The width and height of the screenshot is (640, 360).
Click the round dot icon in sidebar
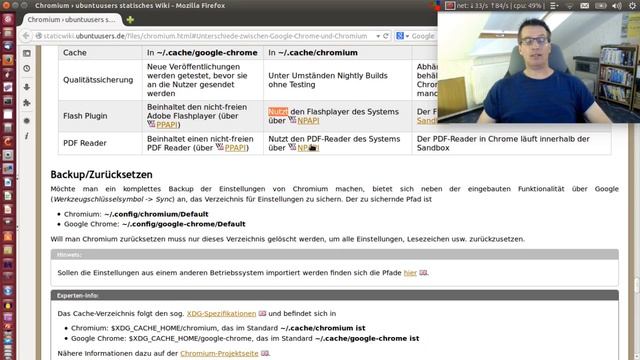27,121
